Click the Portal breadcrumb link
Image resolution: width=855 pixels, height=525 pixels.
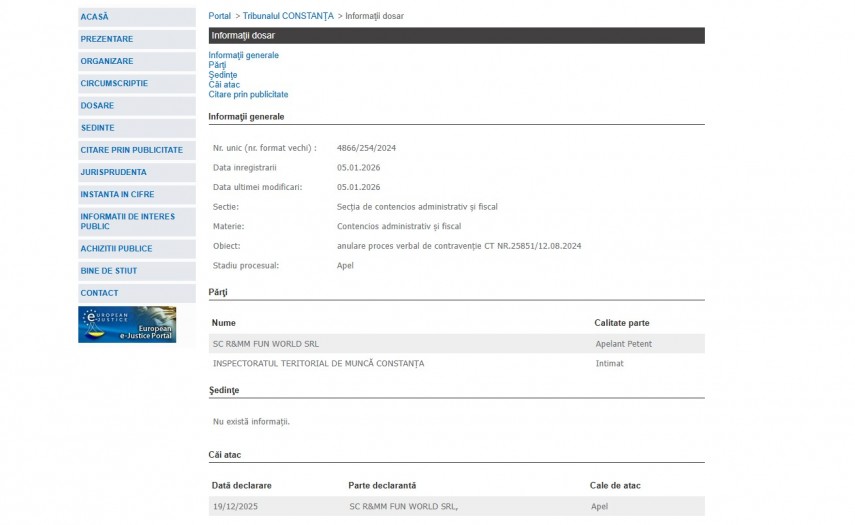point(219,16)
